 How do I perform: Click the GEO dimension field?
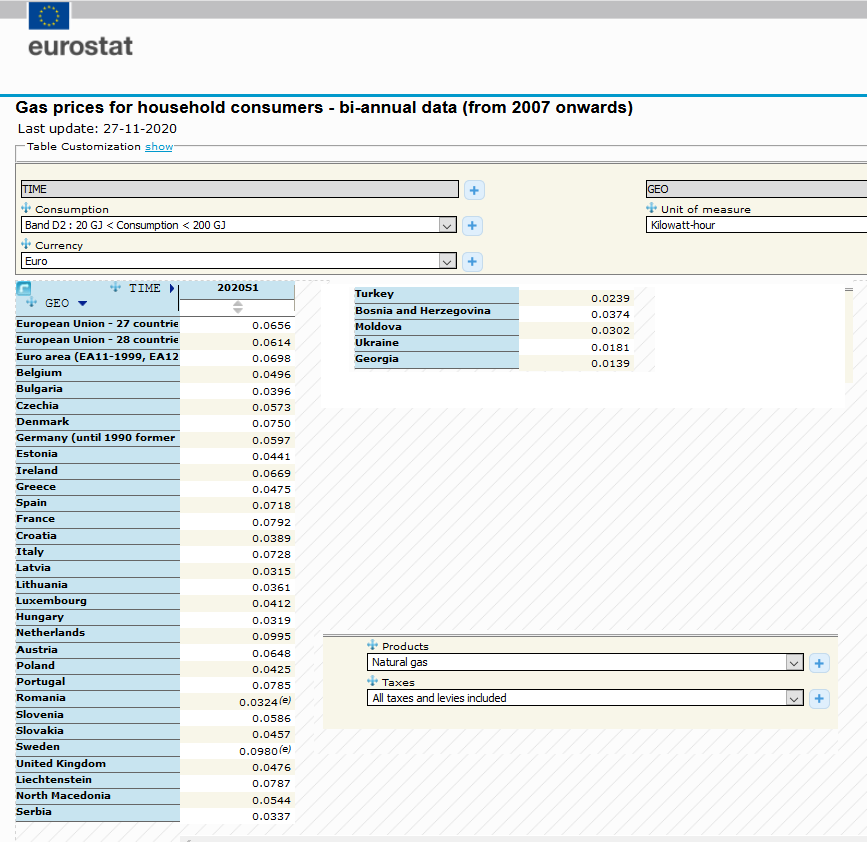756,189
